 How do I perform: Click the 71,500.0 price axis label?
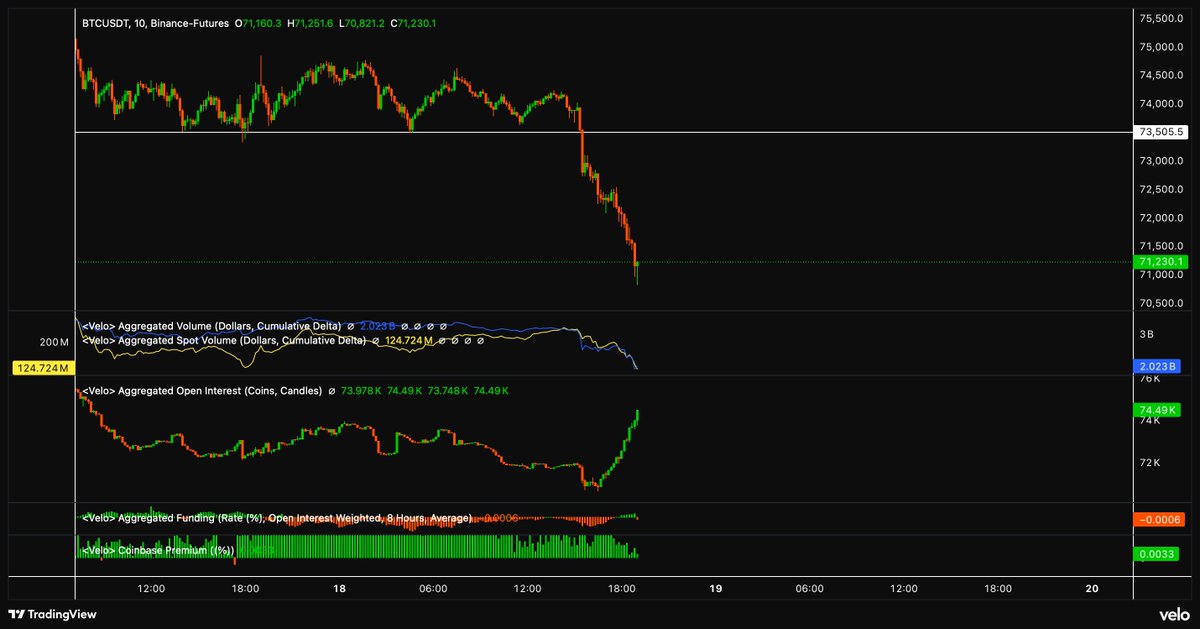pos(1161,246)
